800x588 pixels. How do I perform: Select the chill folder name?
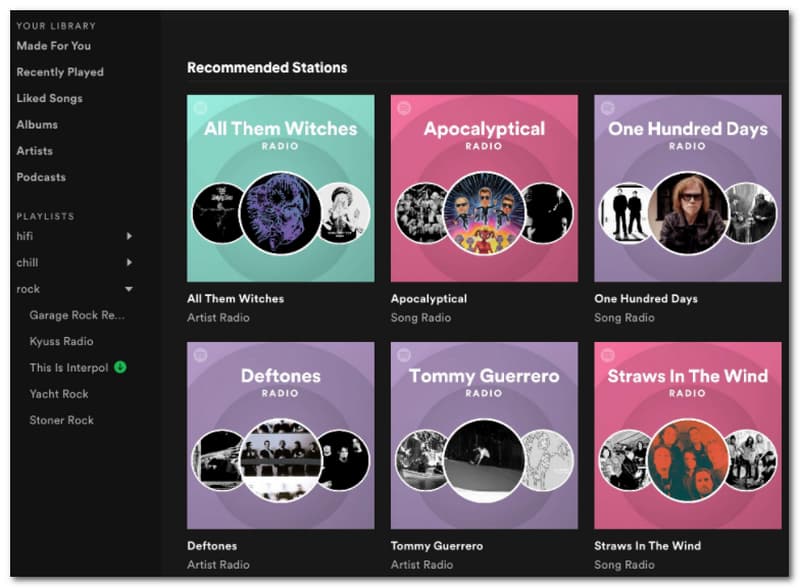(x=27, y=262)
